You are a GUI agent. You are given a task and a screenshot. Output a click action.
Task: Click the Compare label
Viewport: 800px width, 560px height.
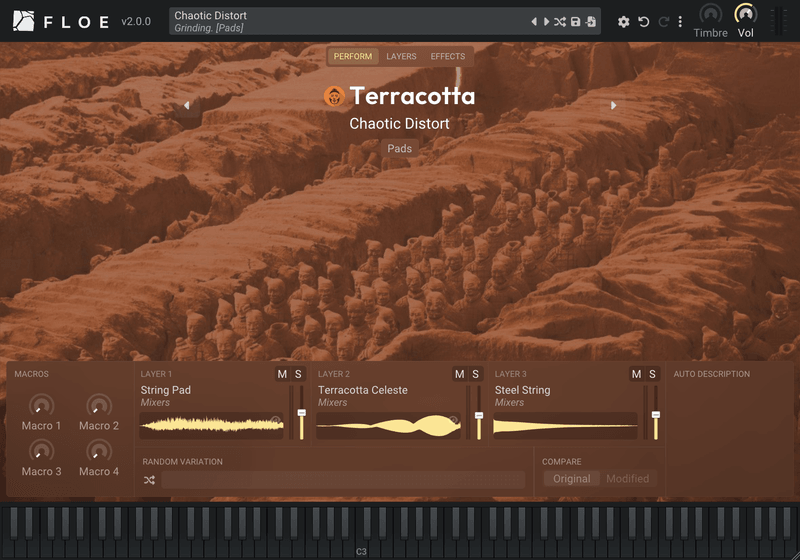point(562,462)
